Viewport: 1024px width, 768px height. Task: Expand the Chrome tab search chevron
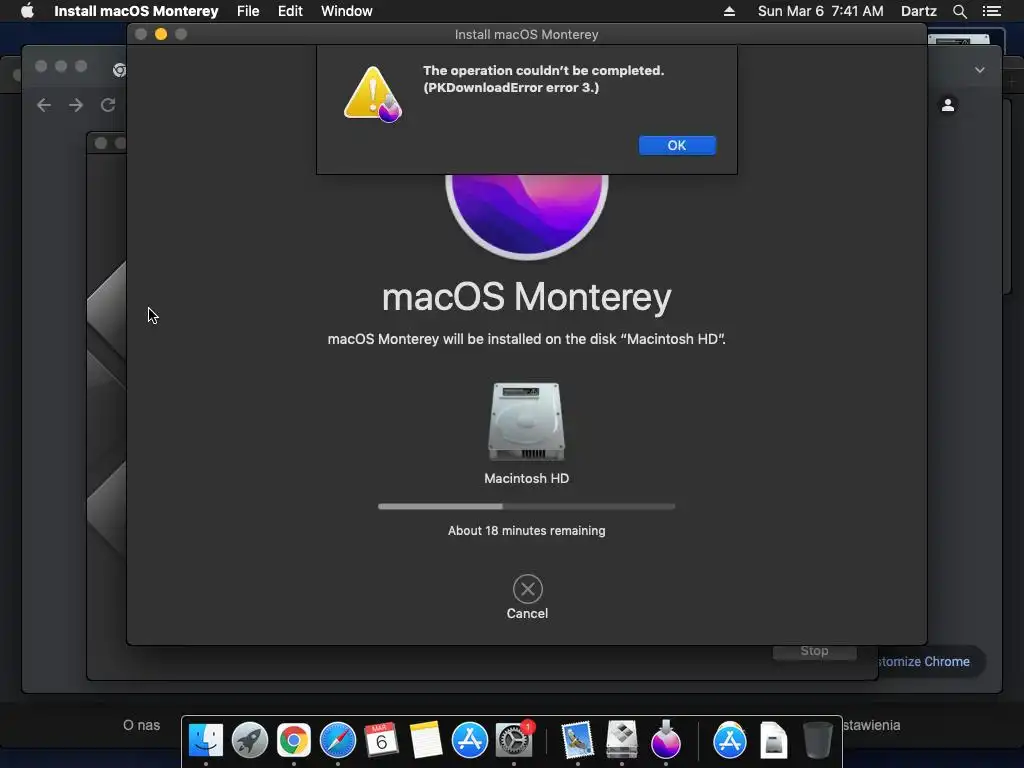coord(980,70)
